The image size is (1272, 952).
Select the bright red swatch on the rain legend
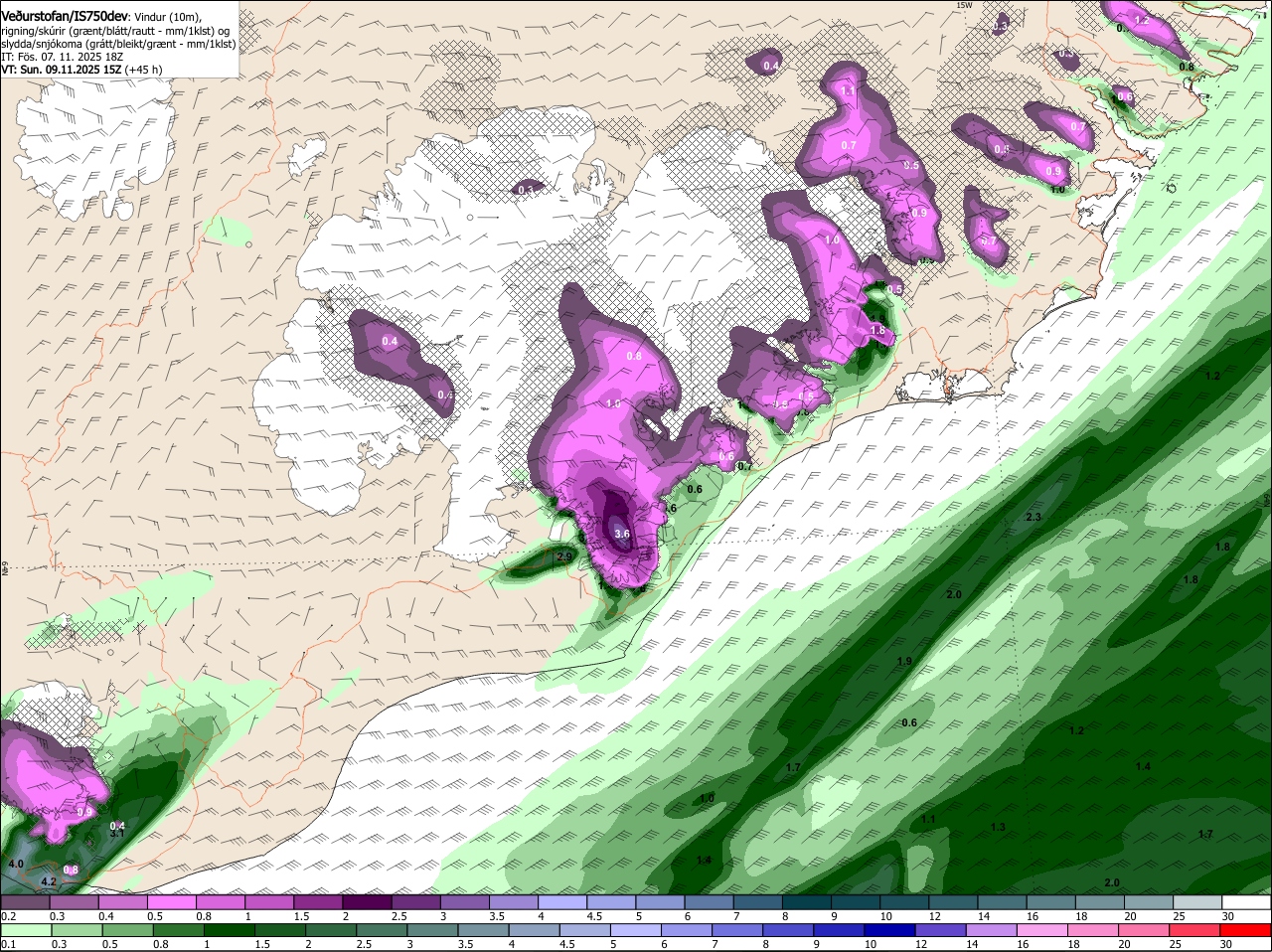(1247, 931)
